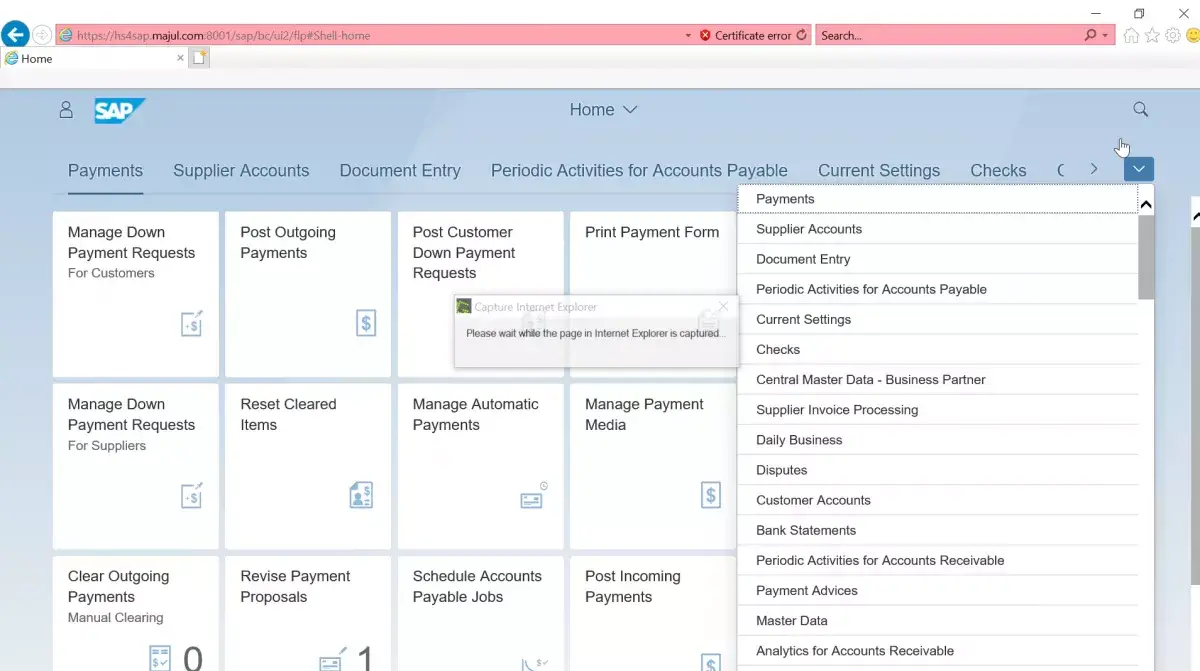The width and height of the screenshot is (1200, 671).
Task: Open Post Customer Down Payment Requests tile
Action: pos(480,294)
